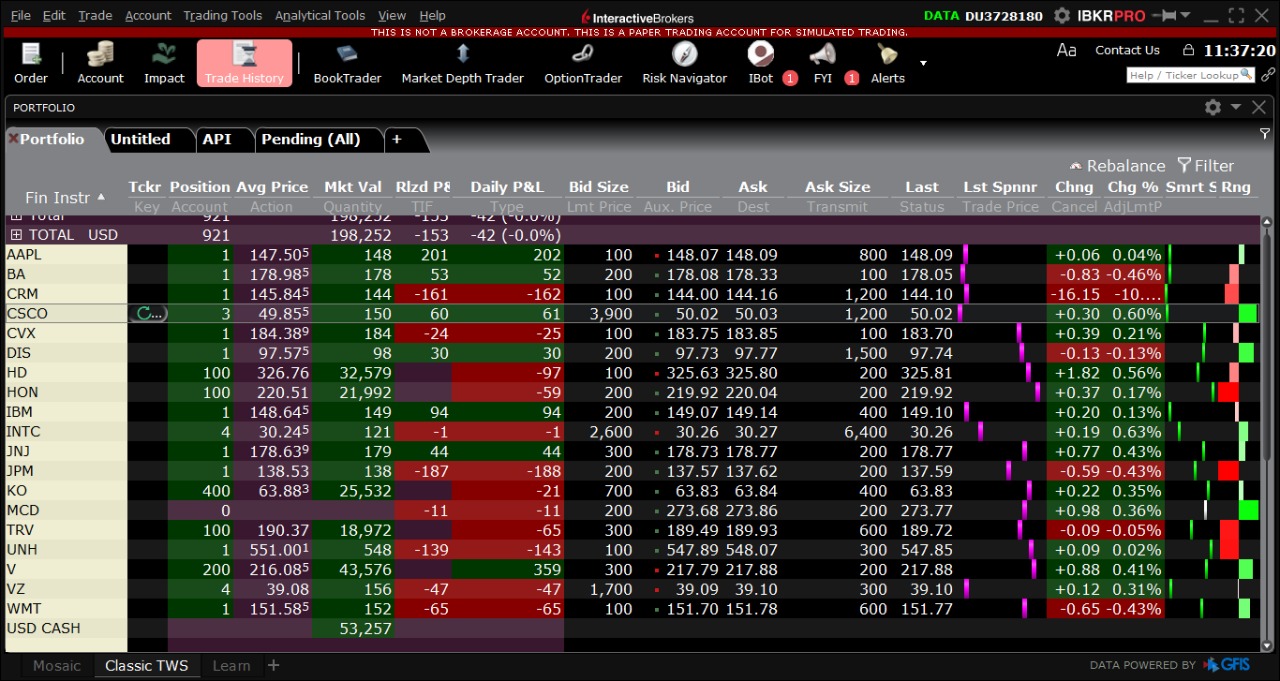Open the Risk Navigator
The height and width of the screenshot is (681, 1280).
click(684, 63)
